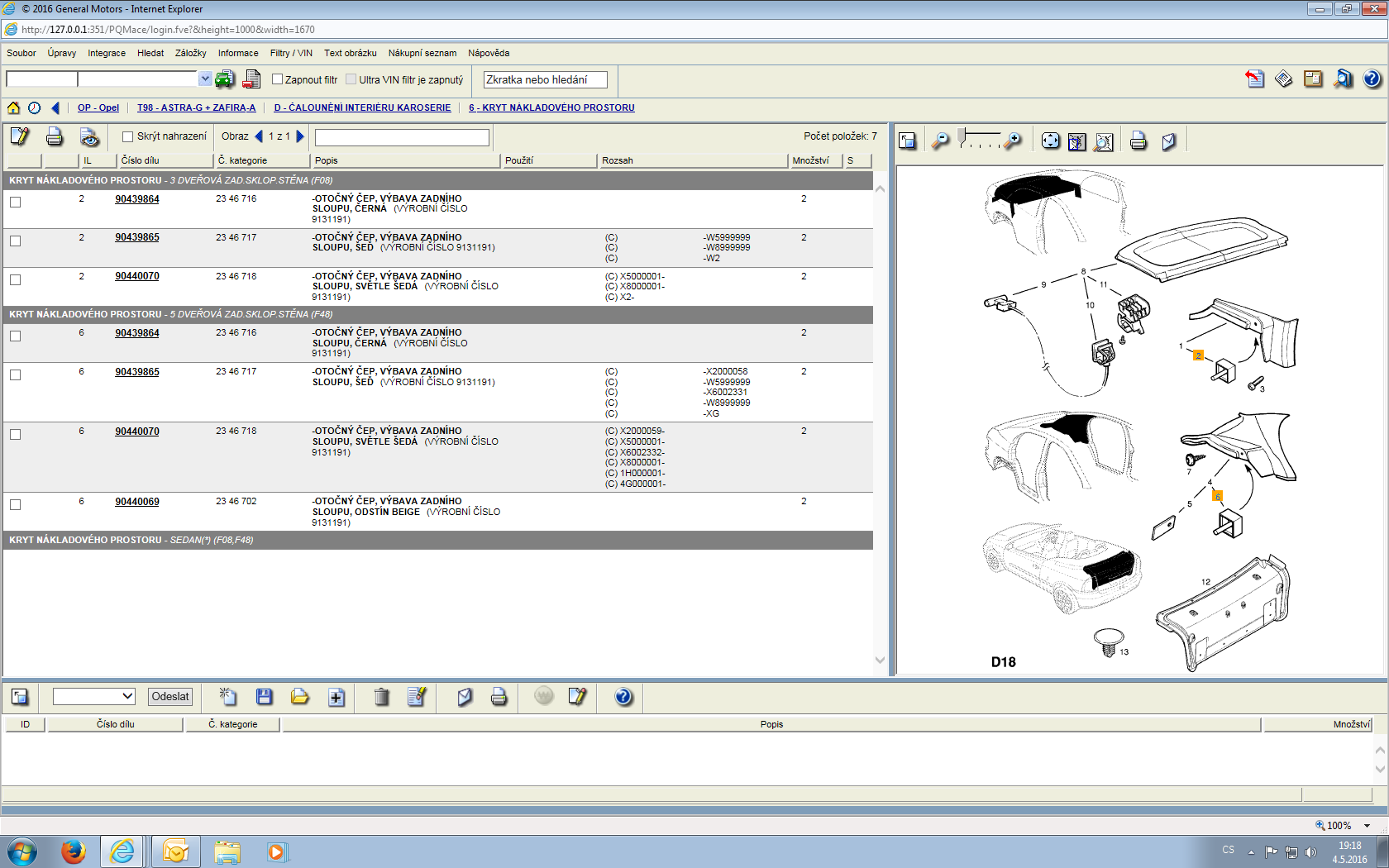Open the Nákupní seznam menu

click(422, 53)
